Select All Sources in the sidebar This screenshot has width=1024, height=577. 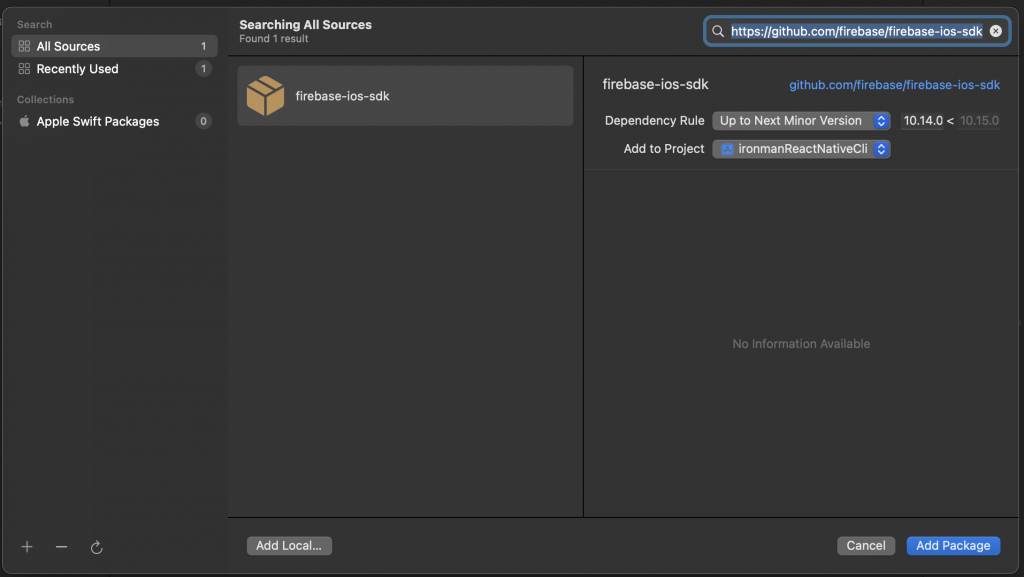point(114,46)
